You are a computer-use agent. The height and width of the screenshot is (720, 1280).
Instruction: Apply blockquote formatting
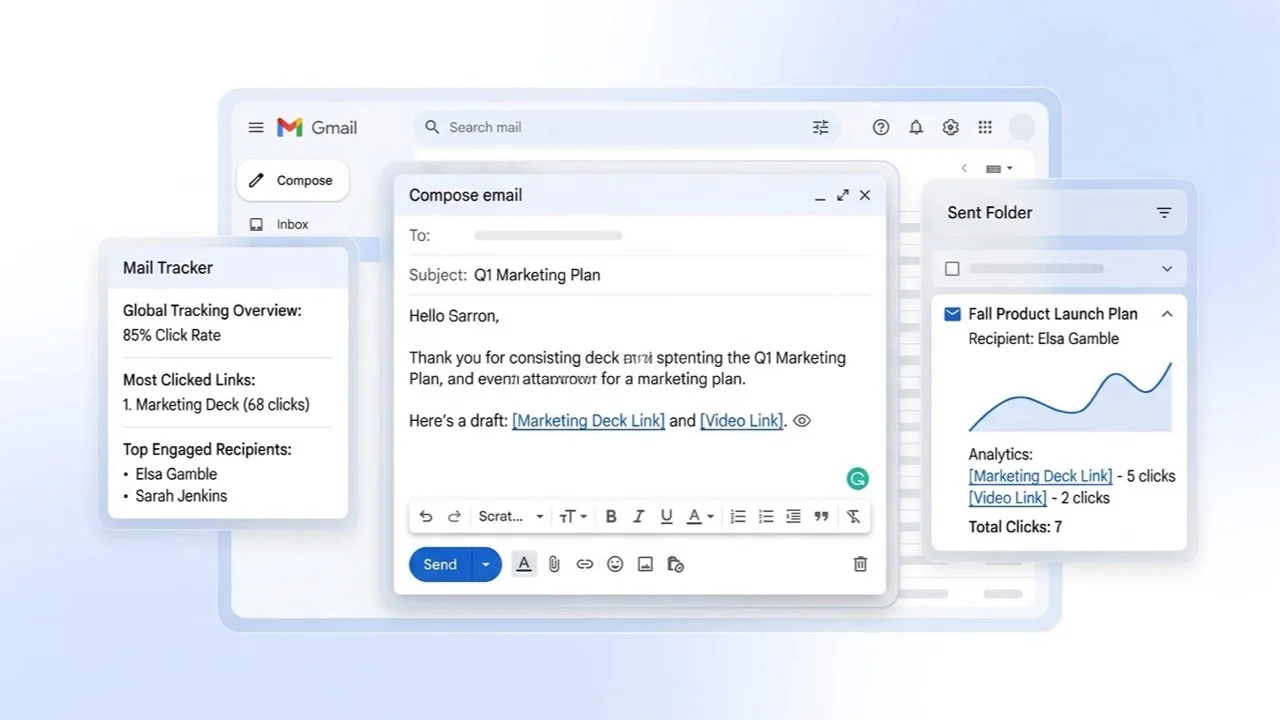pyautogui.click(x=821, y=516)
